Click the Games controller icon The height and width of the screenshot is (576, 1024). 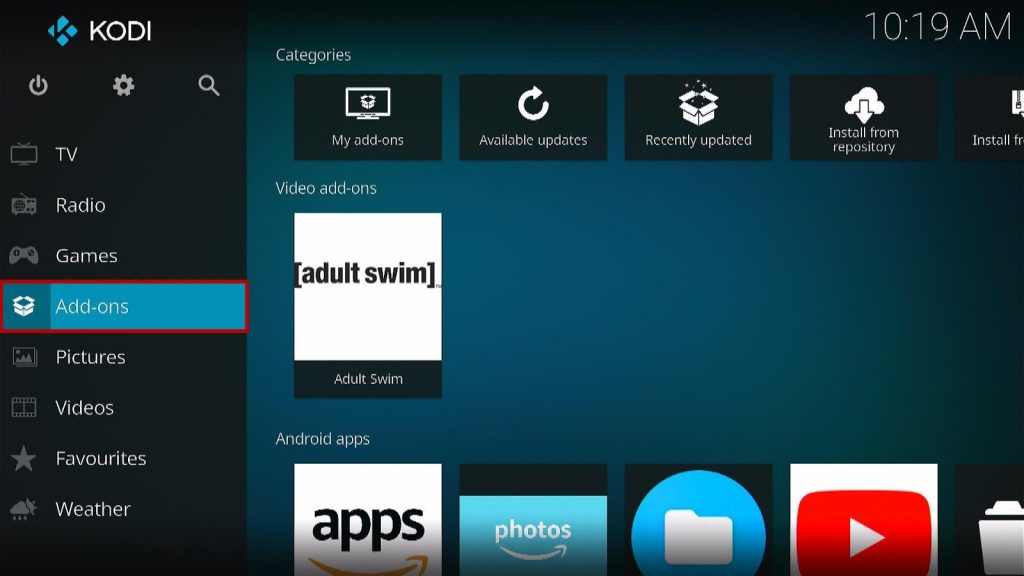24,255
